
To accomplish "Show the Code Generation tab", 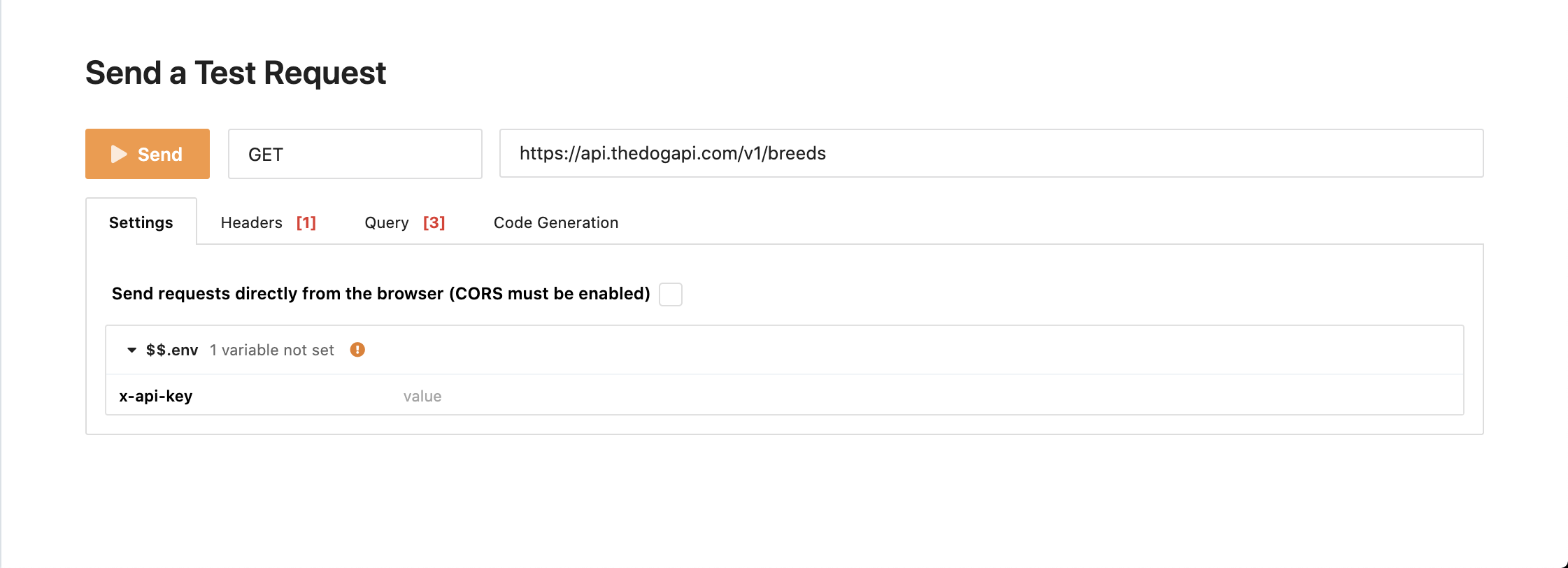I will pyautogui.click(x=556, y=222).
